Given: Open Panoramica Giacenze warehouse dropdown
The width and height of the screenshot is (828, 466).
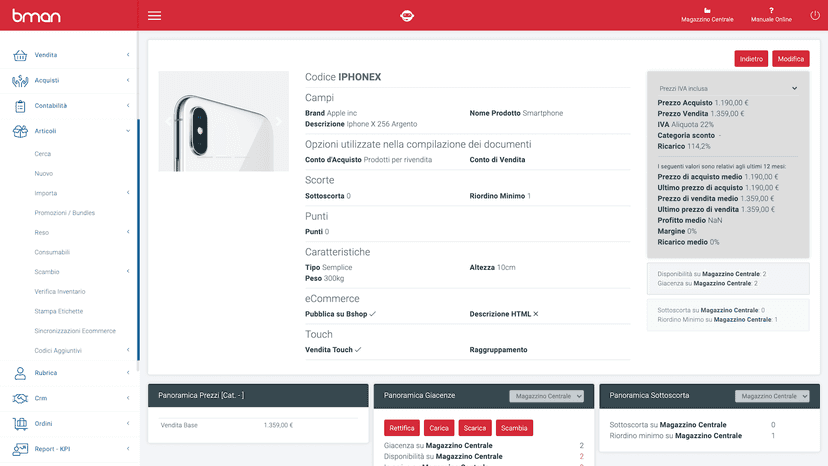Looking at the screenshot, I should pos(547,396).
